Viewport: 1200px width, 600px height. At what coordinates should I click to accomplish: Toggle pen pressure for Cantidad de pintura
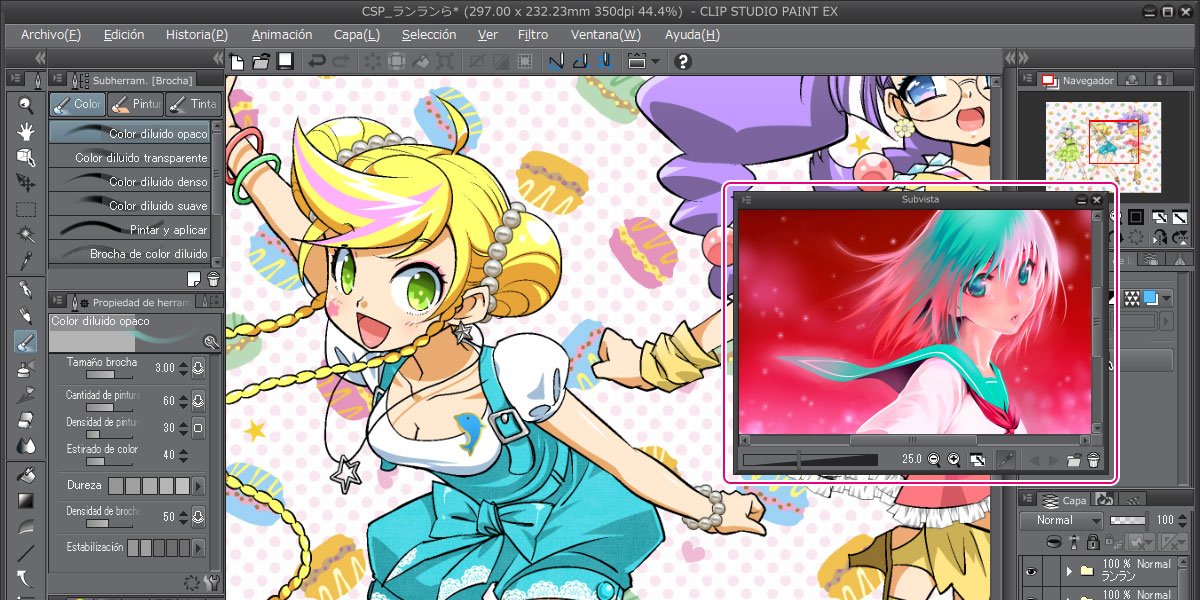coord(198,400)
